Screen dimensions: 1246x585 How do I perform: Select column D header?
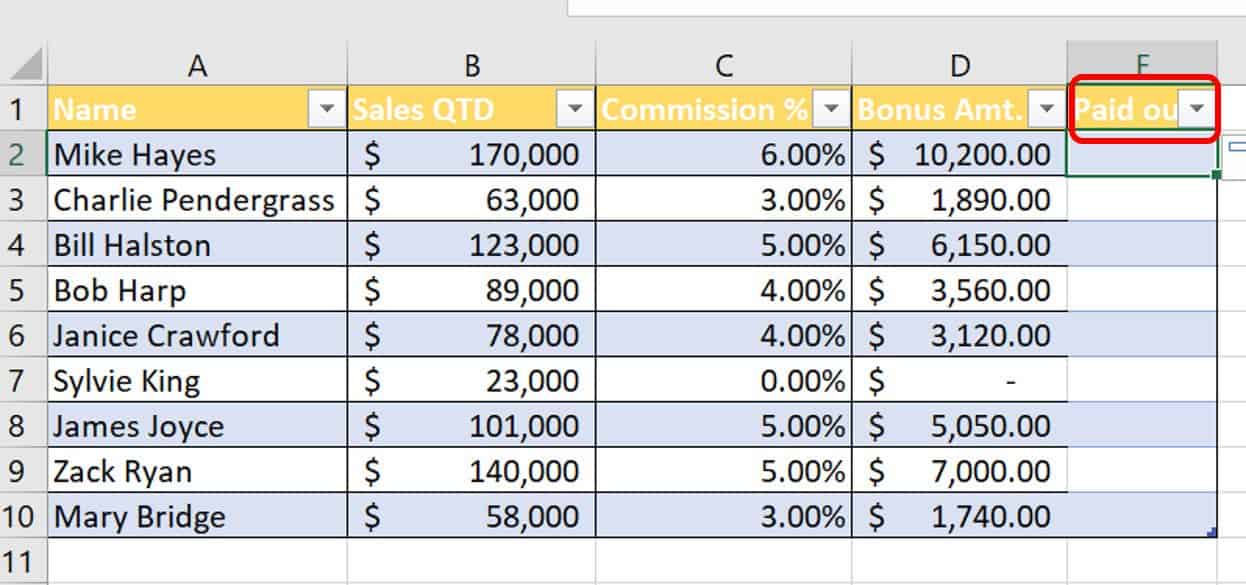(x=959, y=66)
